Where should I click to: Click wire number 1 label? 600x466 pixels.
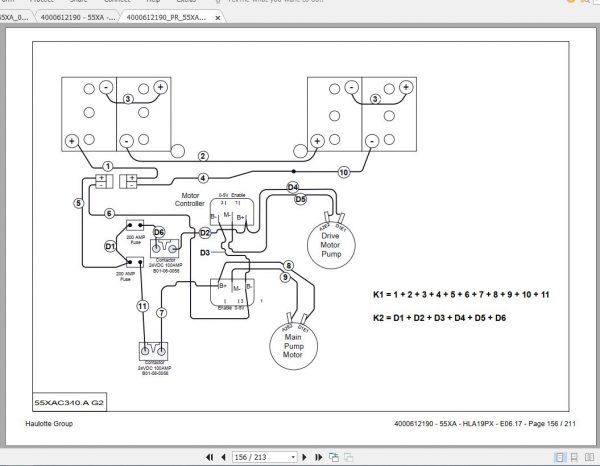point(108,166)
